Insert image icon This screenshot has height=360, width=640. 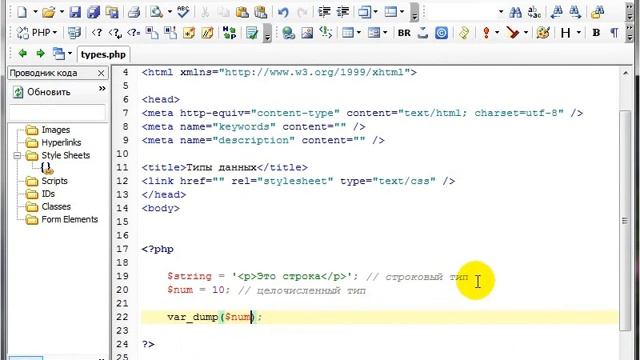pos(307,33)
